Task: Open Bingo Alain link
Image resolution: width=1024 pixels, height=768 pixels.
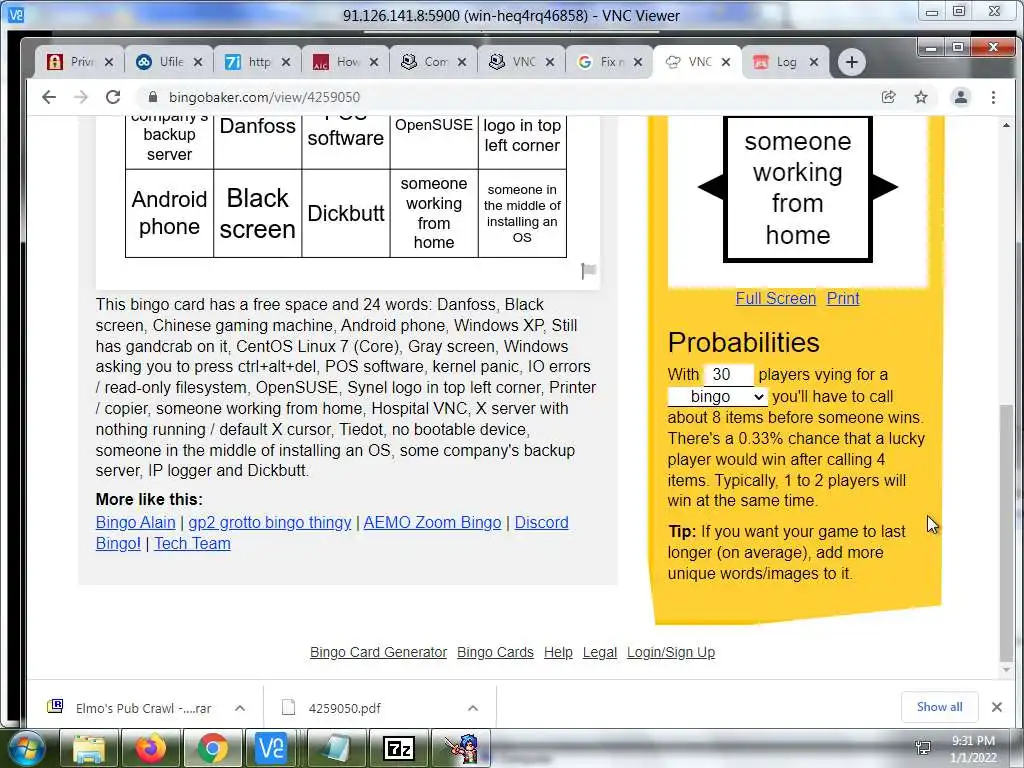Action: tap(135, 522)
